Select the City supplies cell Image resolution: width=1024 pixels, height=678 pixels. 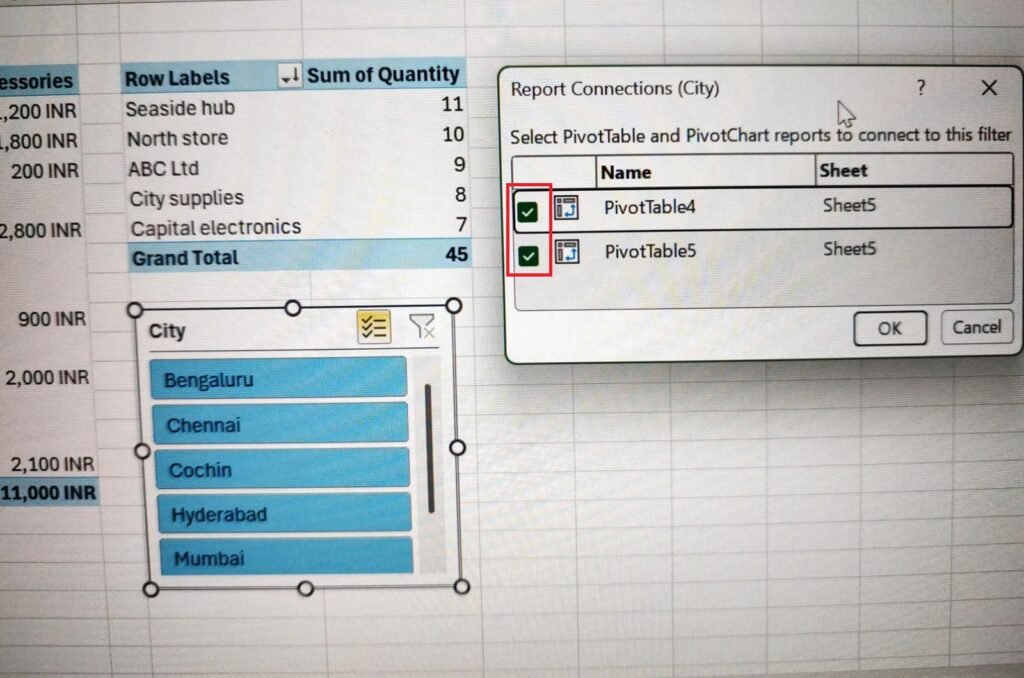coord(186,199)
